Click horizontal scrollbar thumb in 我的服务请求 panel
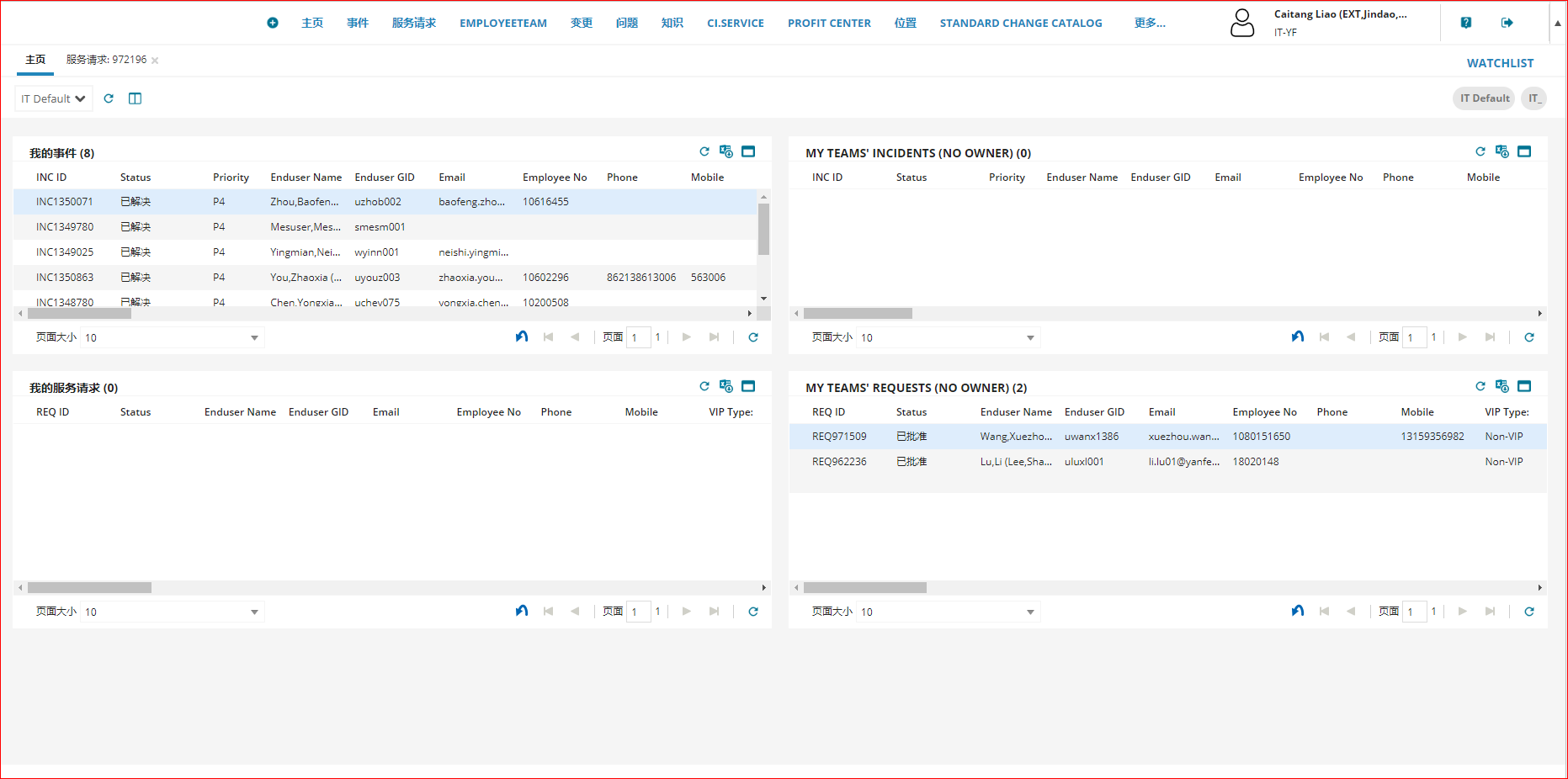The width and height of the screenshot is (1568, 779). (x=89, y=588)
